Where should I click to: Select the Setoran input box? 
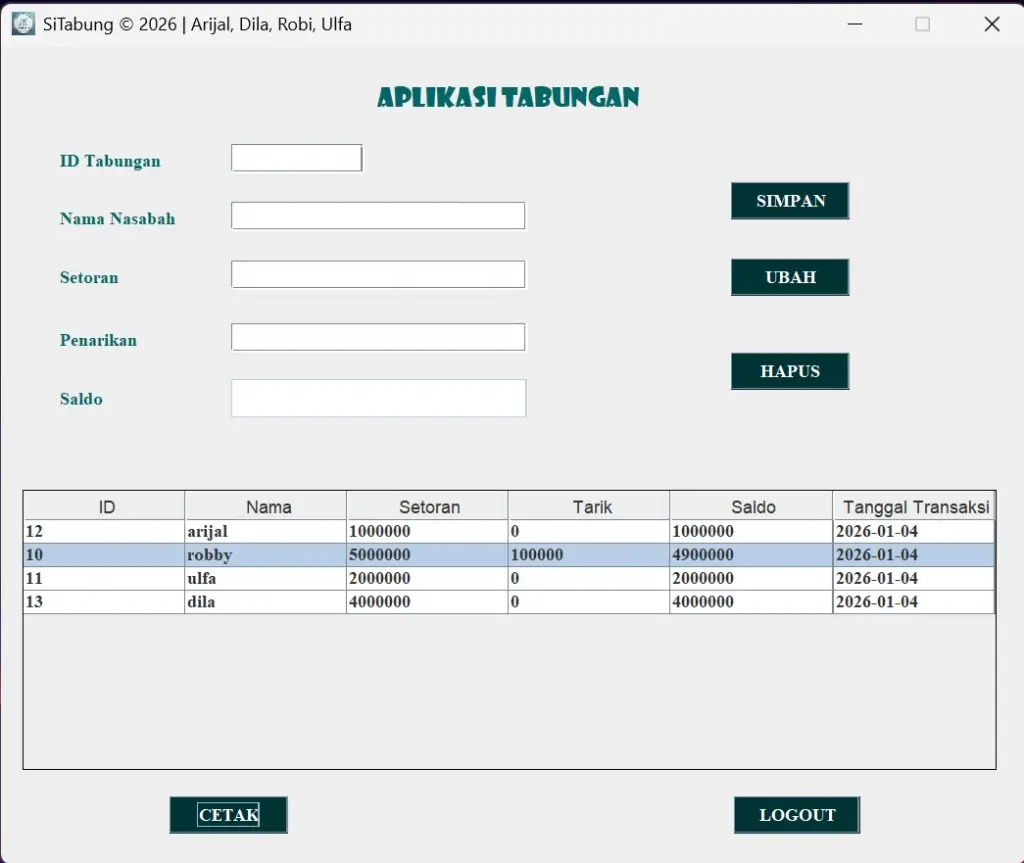[x=378, y=275]
